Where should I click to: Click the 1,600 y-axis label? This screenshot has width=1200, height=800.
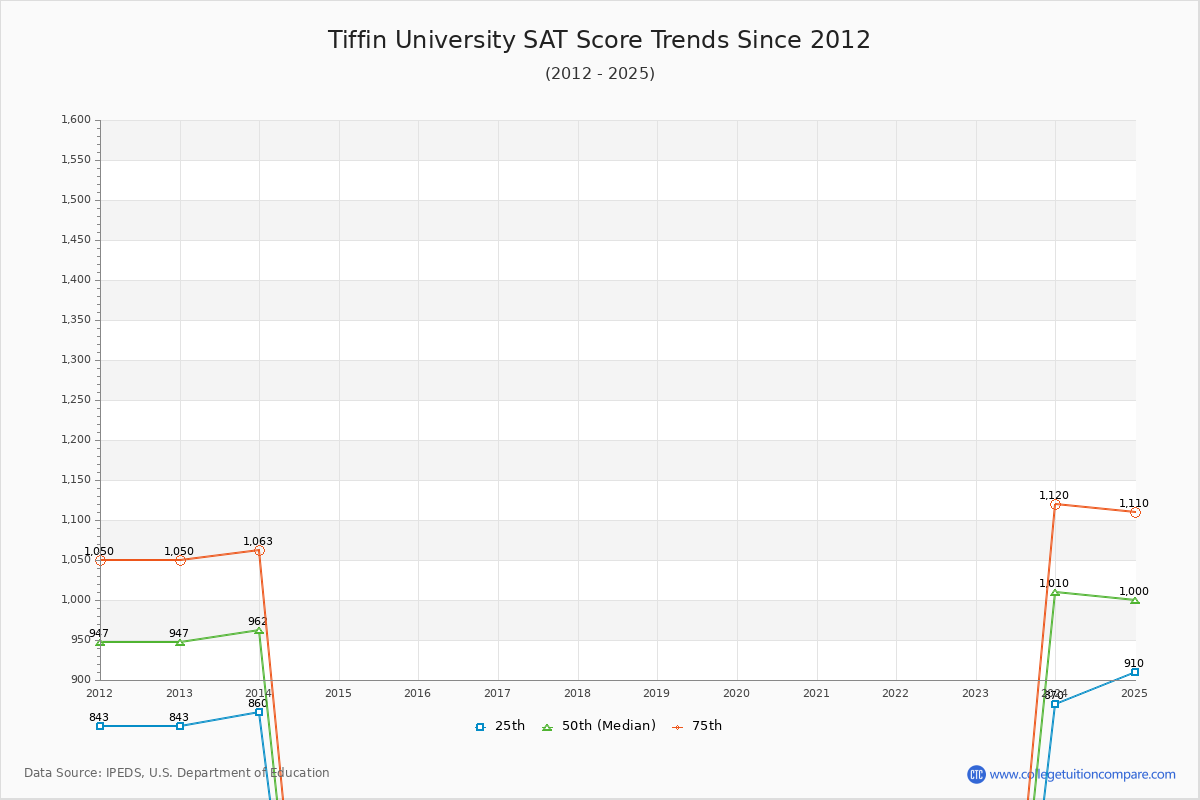point(76,120)
